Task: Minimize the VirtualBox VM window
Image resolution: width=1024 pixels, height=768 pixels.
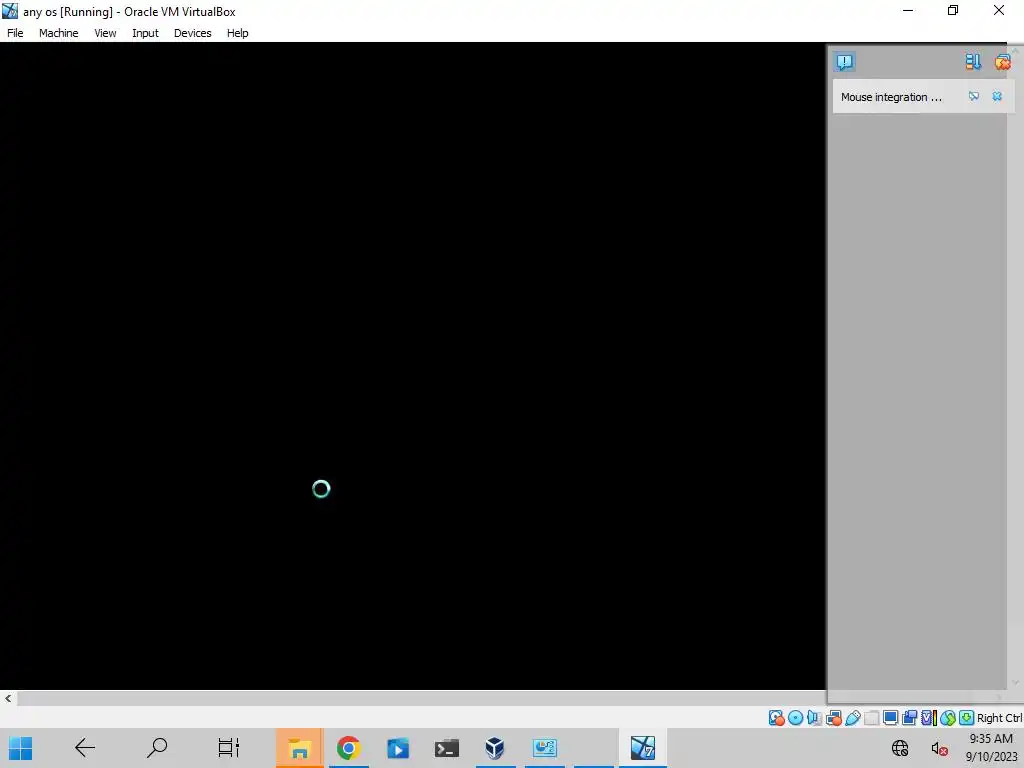Action: pyautogui.click(x=908, y=10)
